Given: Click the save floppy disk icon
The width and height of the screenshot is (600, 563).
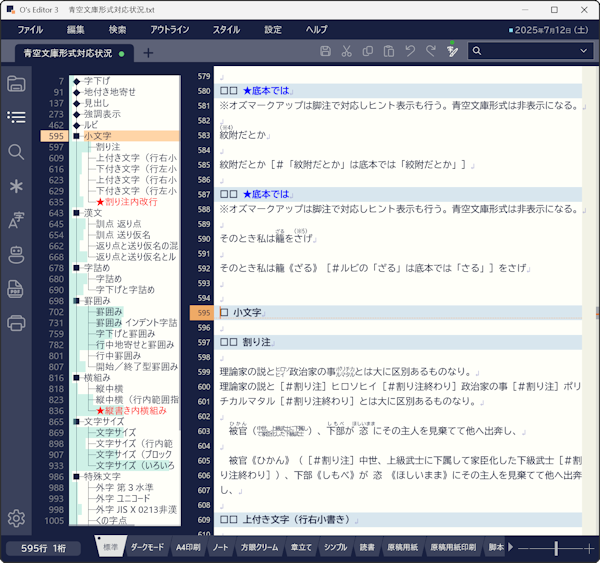Looking at the screenshot, I should click(x=325, y=51).
